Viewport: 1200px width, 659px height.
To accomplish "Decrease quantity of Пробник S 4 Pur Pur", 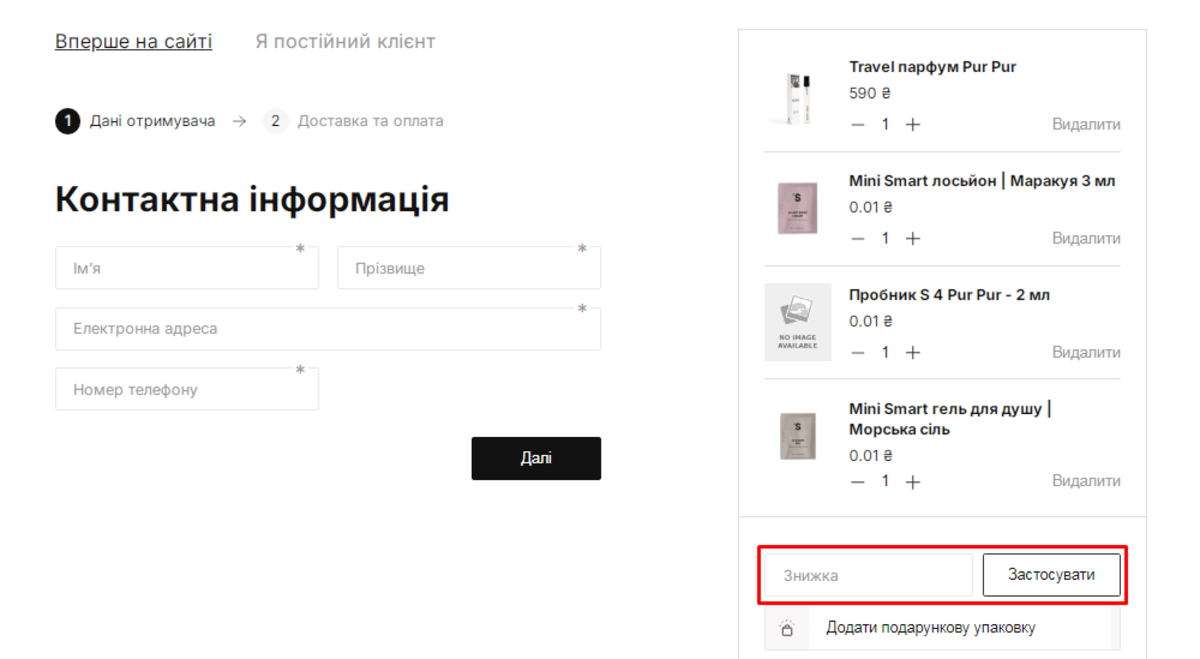I will 857,352.
